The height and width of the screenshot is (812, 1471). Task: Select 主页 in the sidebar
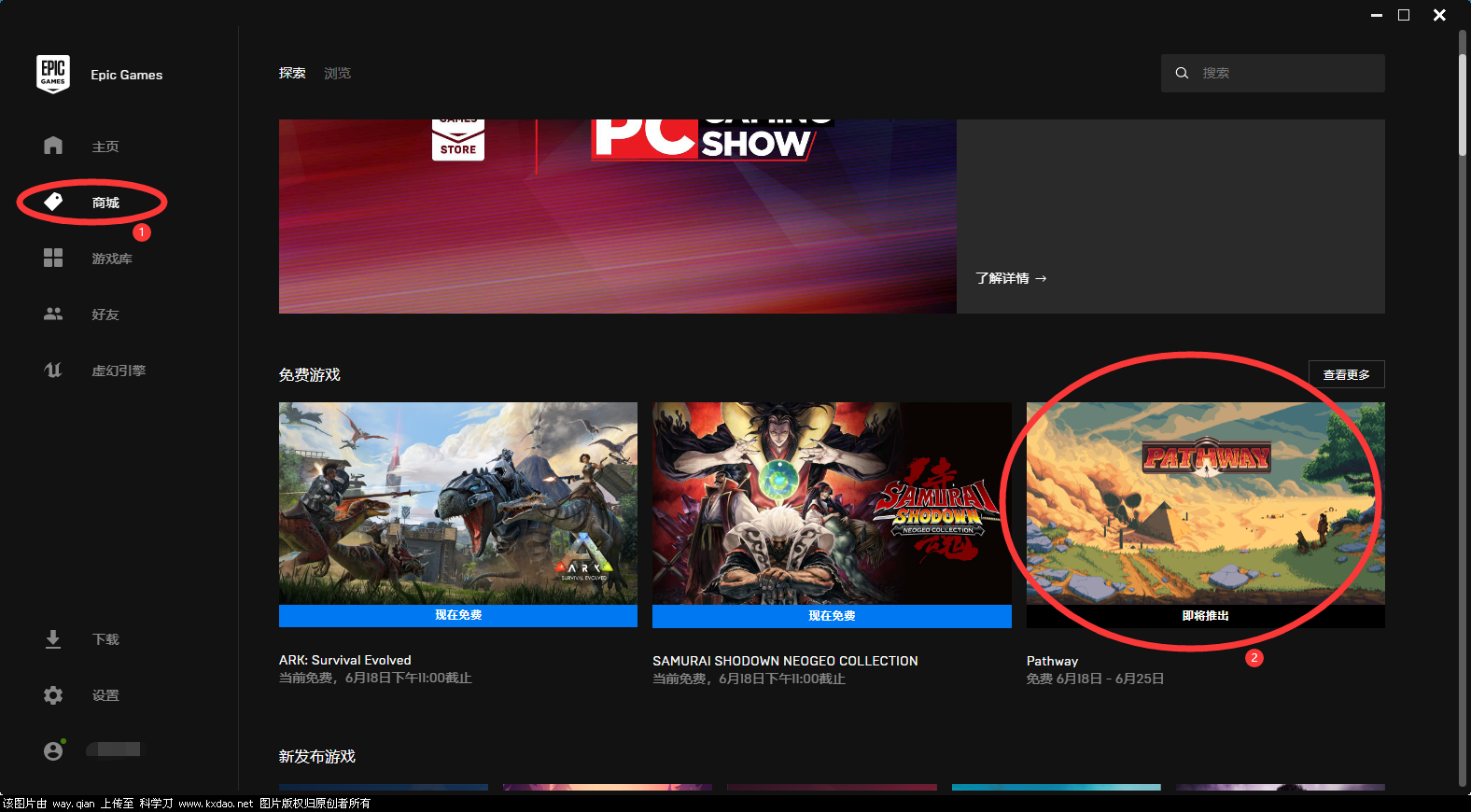tap(105, 147)
